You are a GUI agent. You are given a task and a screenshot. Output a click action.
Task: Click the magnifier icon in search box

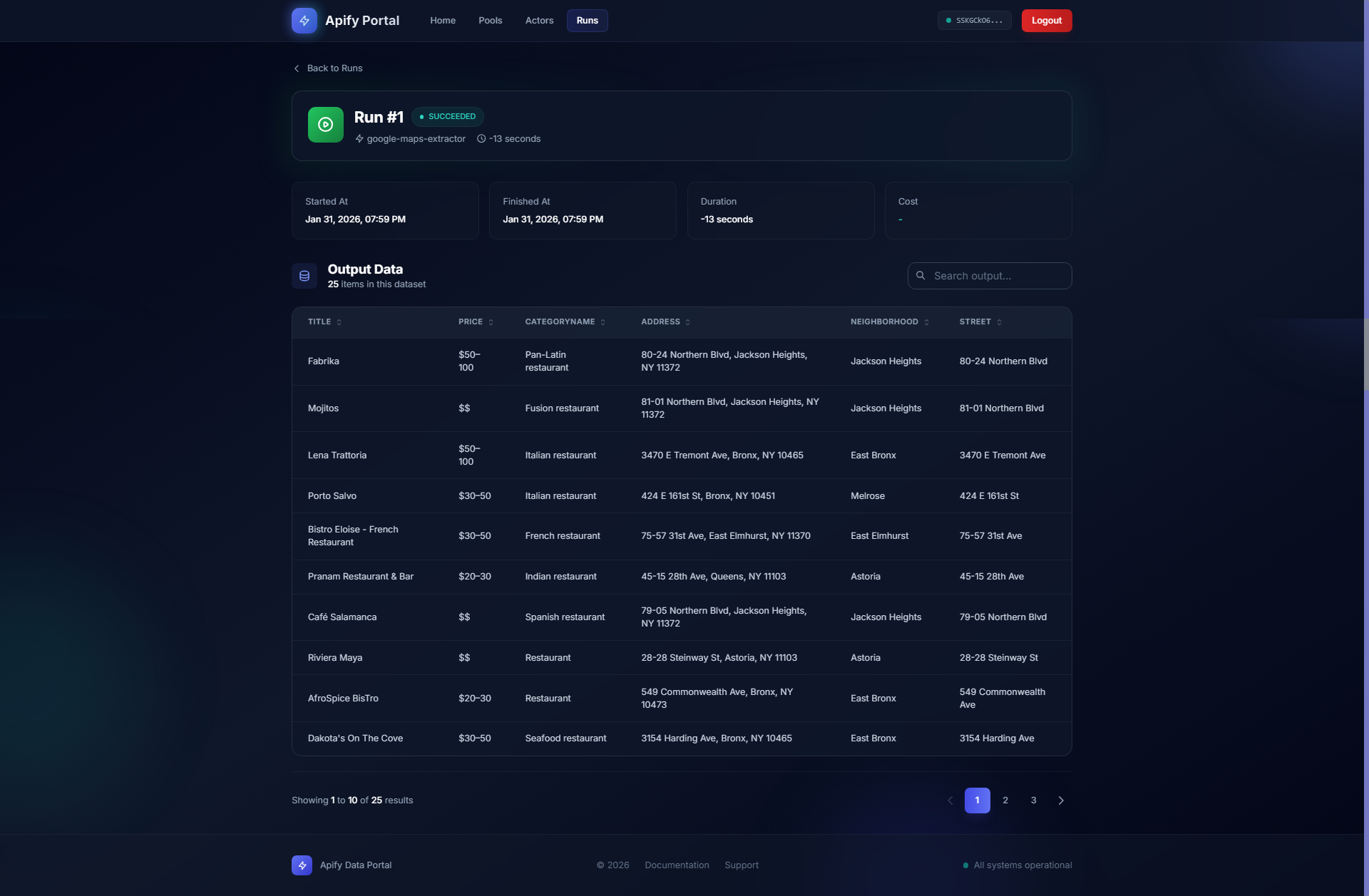tap(921, 276)
